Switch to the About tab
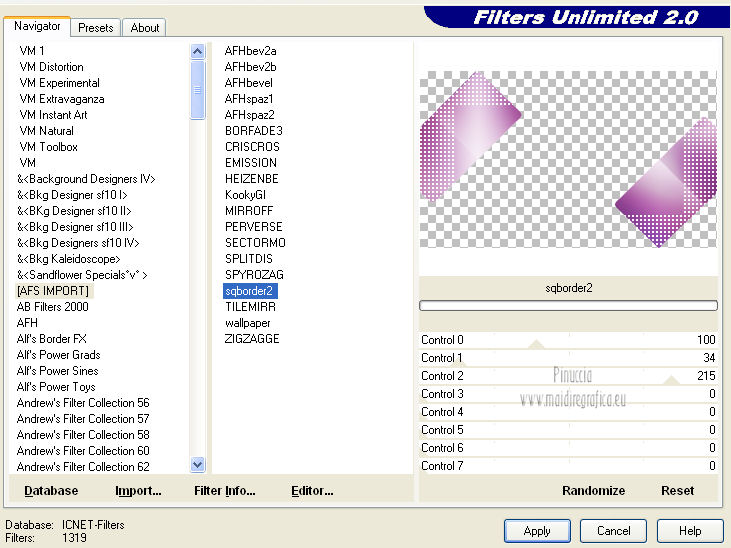 tap(145, 28)
